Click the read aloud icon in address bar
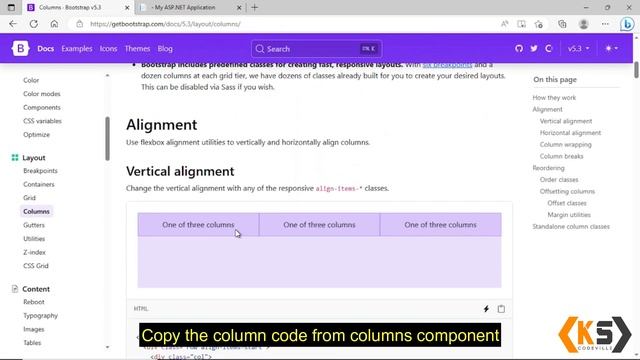This screenshot has width=640, height=360. coord(504,24)
